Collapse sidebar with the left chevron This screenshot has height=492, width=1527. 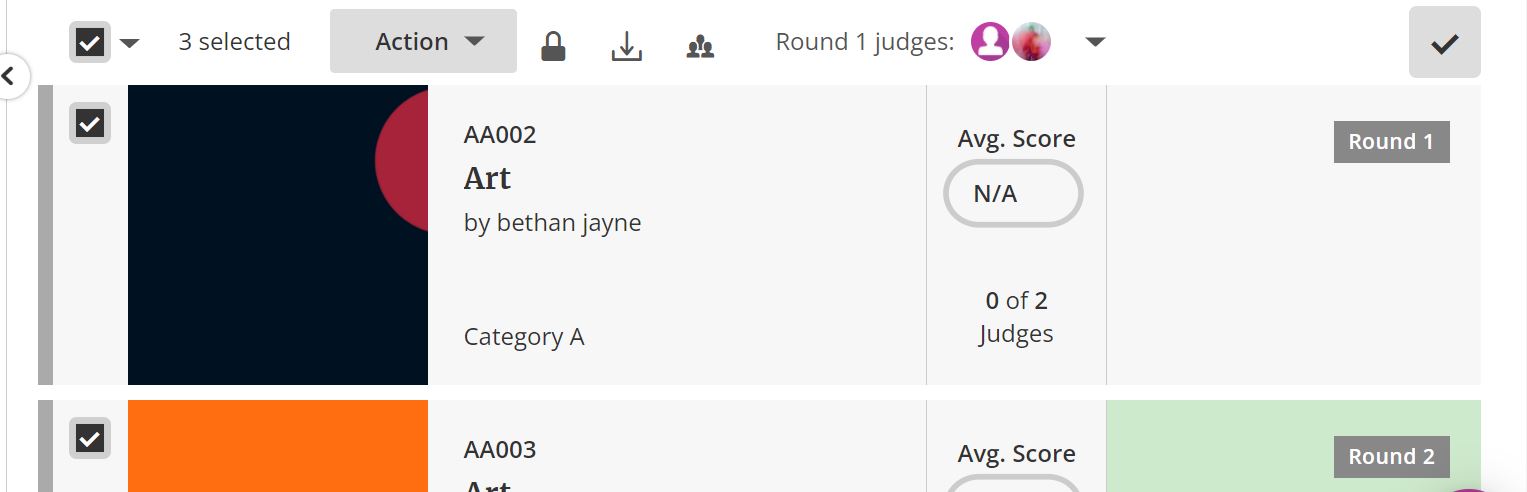tap(10, 75)
